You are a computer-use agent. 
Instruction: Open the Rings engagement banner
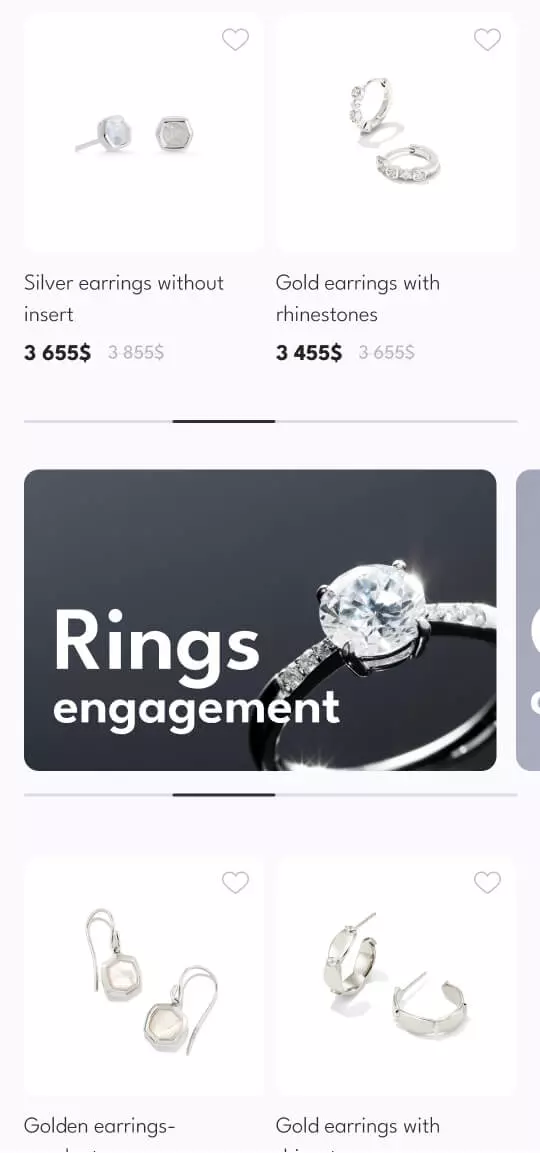tap(260, 620)
